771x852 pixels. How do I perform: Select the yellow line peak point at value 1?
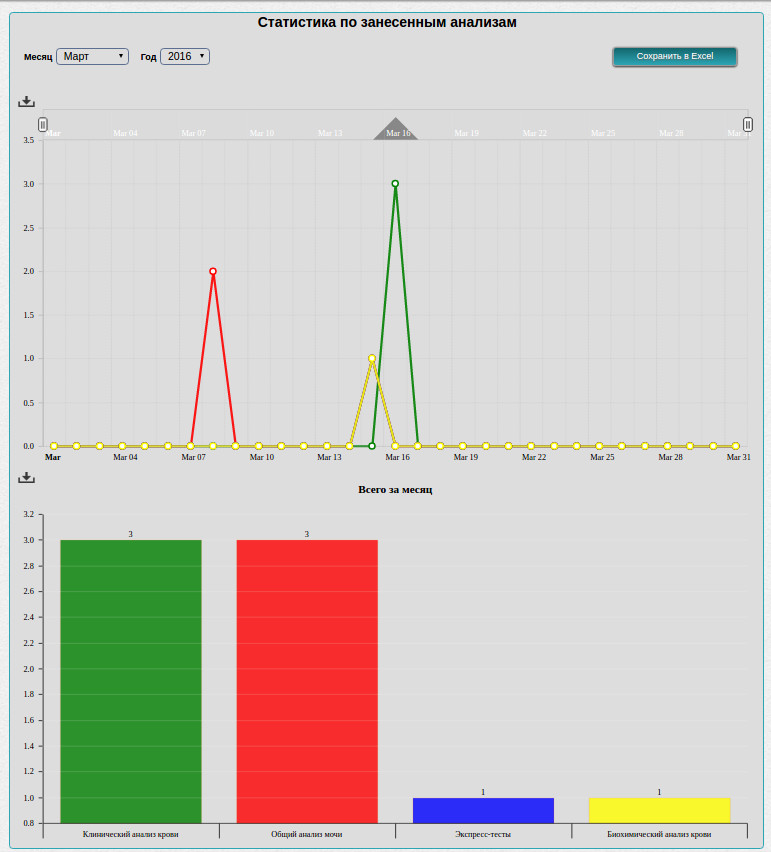(372, 358)
